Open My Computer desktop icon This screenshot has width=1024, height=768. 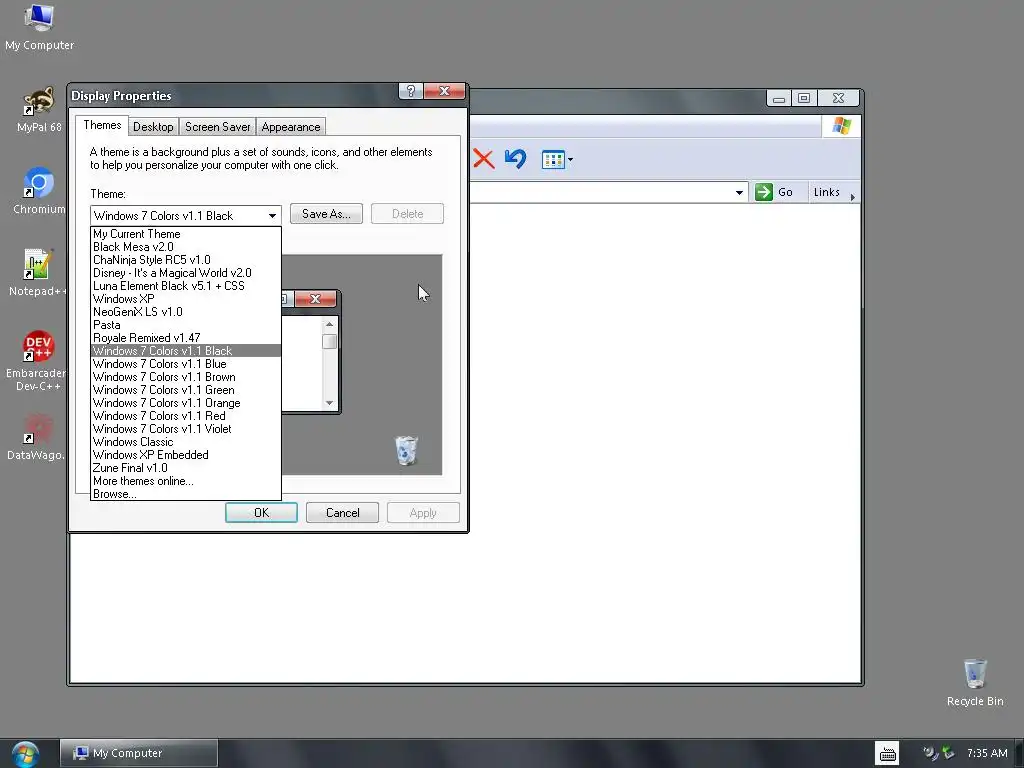pyautogui.click(x=39, y=26)
